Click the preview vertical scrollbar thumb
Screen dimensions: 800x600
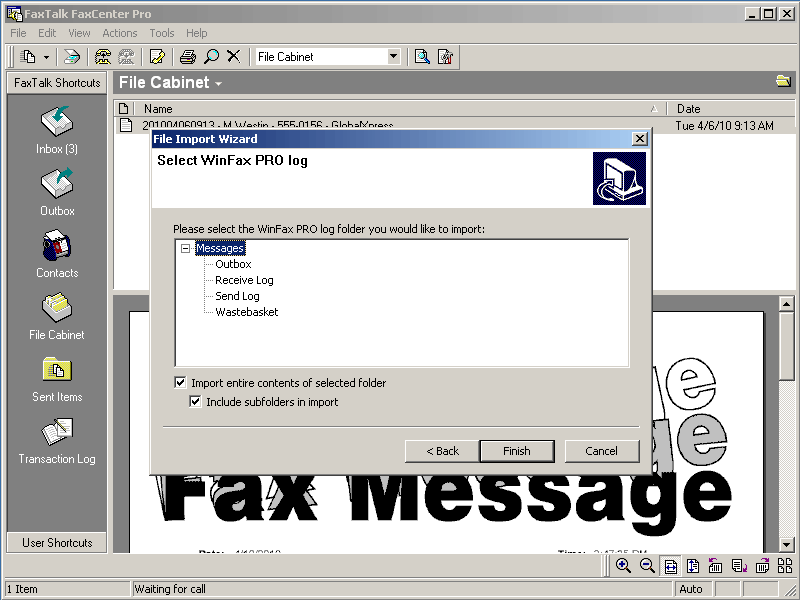pos(786,346)
